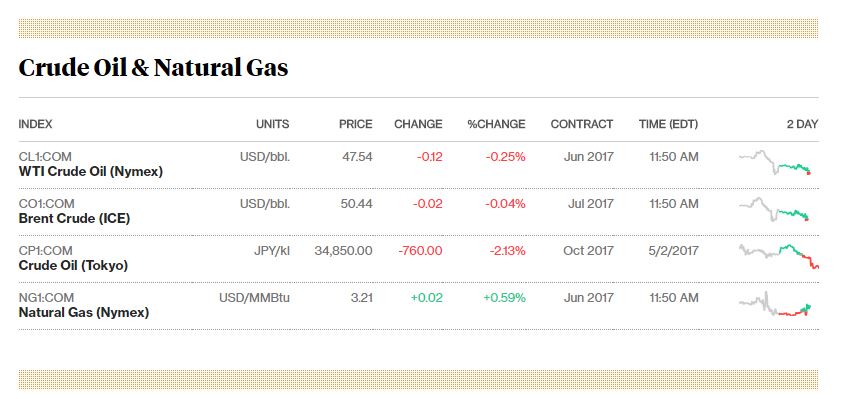Open the Crude Oil (Tokyo) link
The width and height of the screenshot is (859, 399).
(73, 266)
